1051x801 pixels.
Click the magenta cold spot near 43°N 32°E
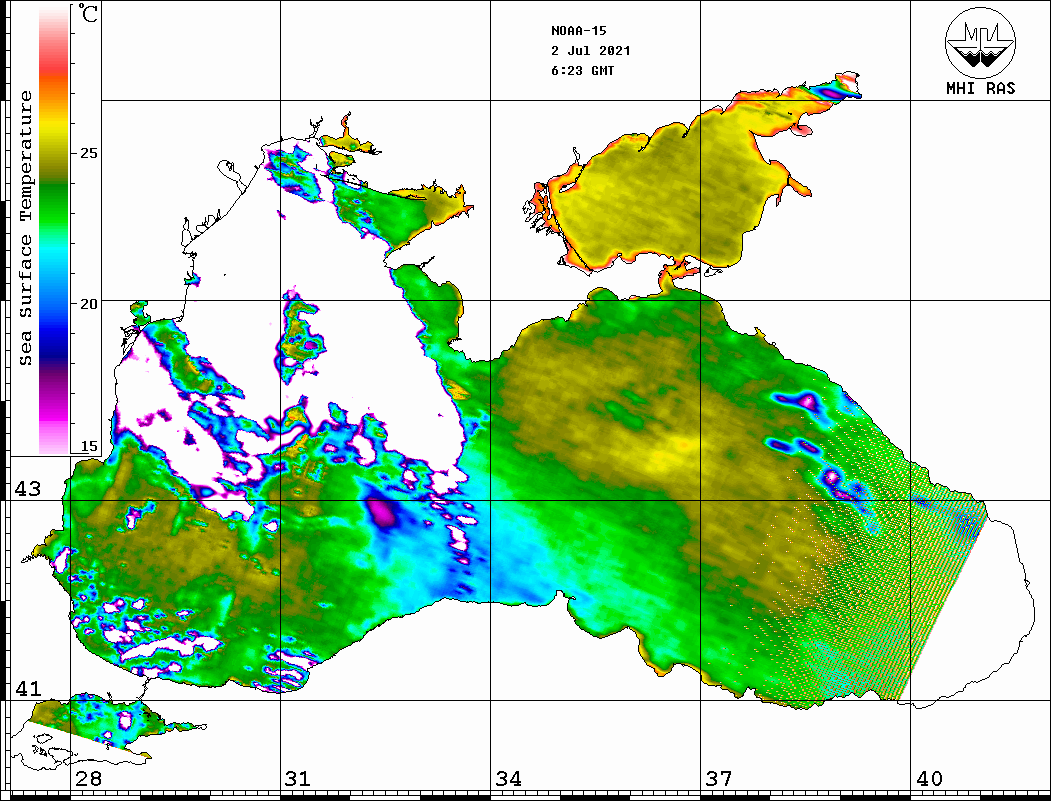click(382, 513)
